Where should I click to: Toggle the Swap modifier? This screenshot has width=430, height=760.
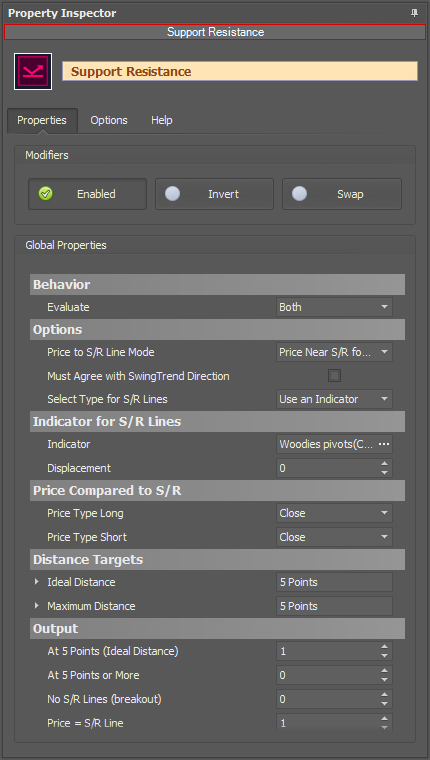tap(342, 194)
